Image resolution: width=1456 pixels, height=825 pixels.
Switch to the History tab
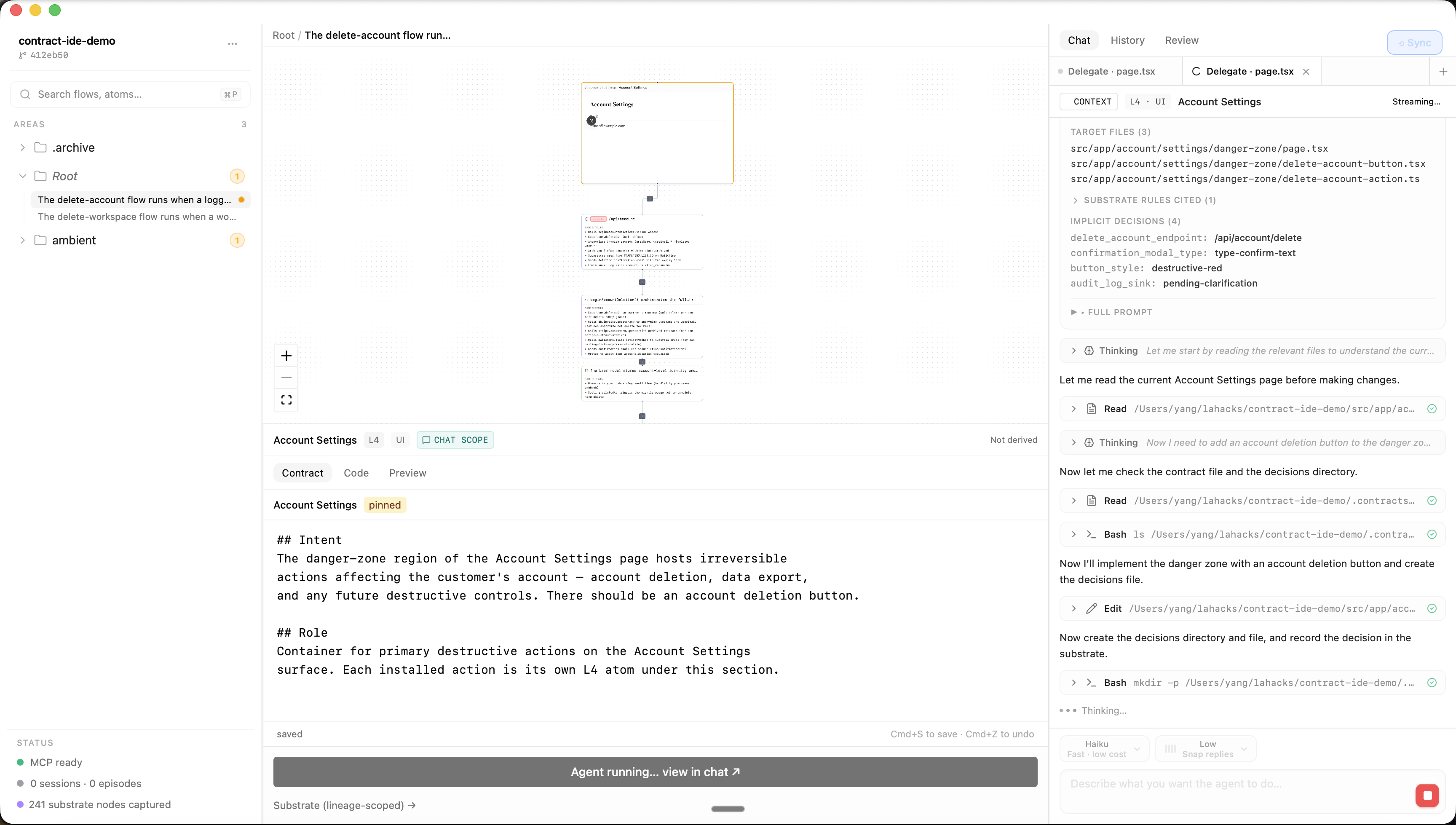pos(1127,40)
